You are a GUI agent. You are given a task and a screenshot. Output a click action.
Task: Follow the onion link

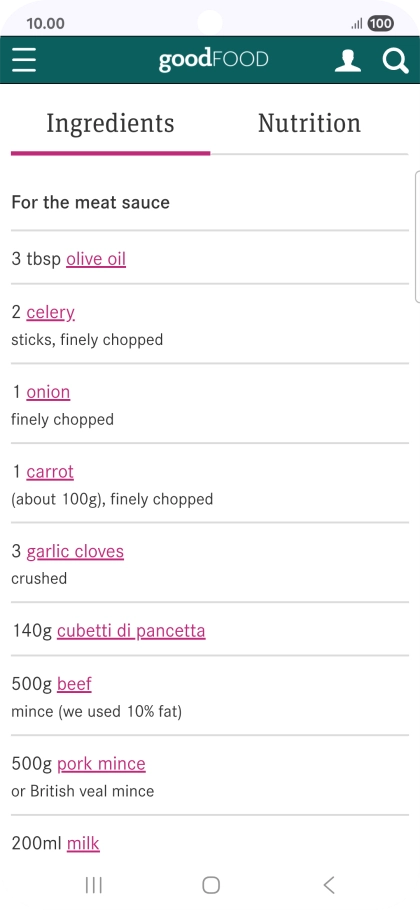[x=48, y=392]
